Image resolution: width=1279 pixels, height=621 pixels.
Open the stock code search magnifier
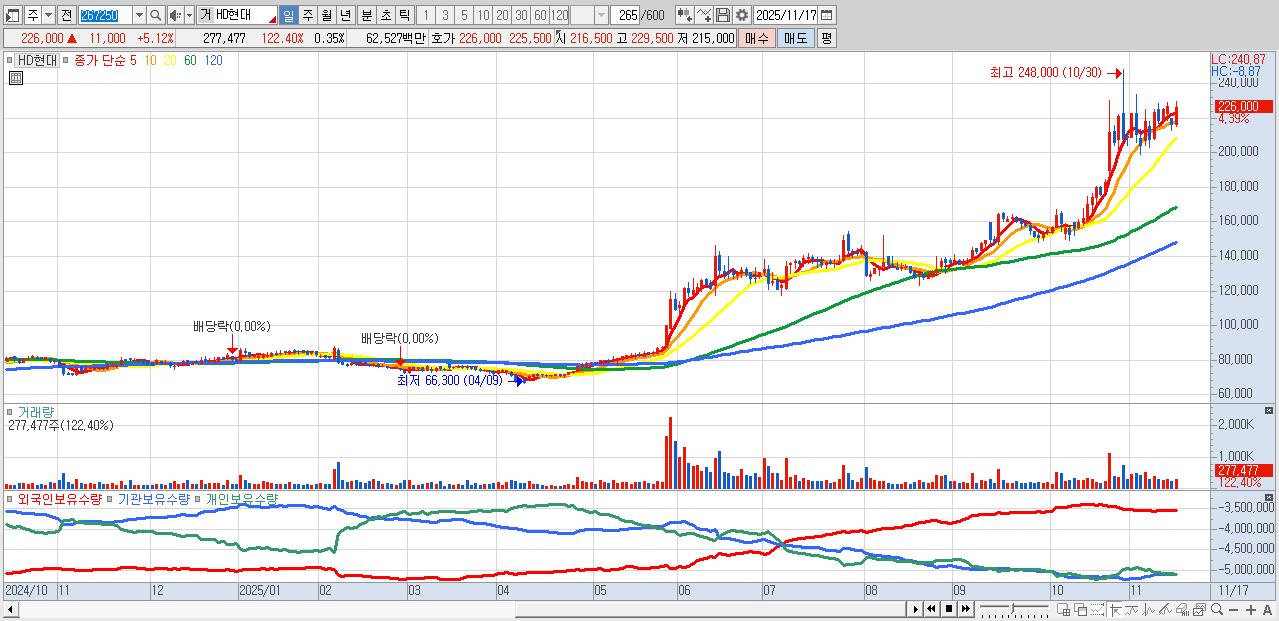[155, 15]
